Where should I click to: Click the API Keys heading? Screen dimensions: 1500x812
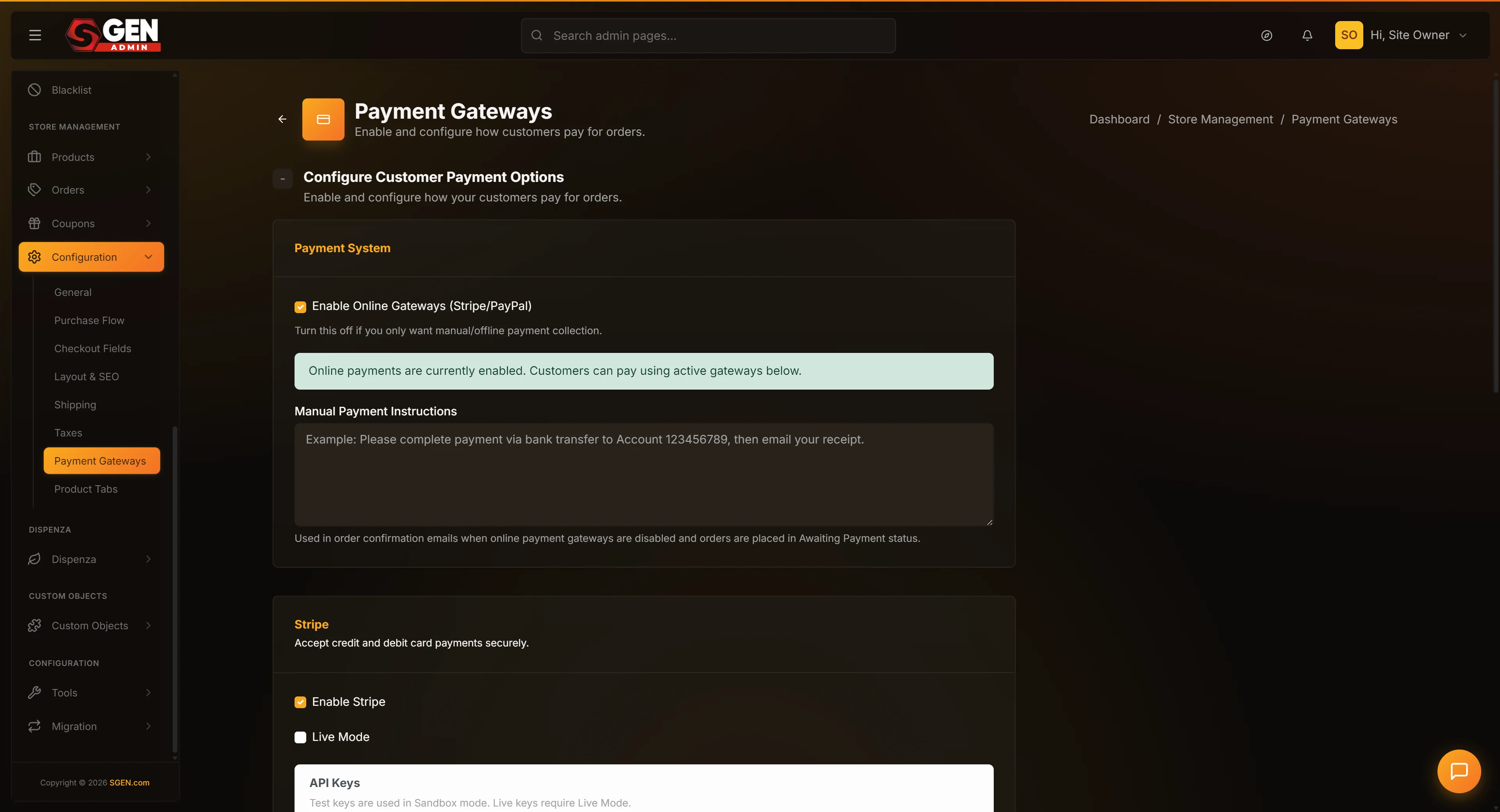335,783
